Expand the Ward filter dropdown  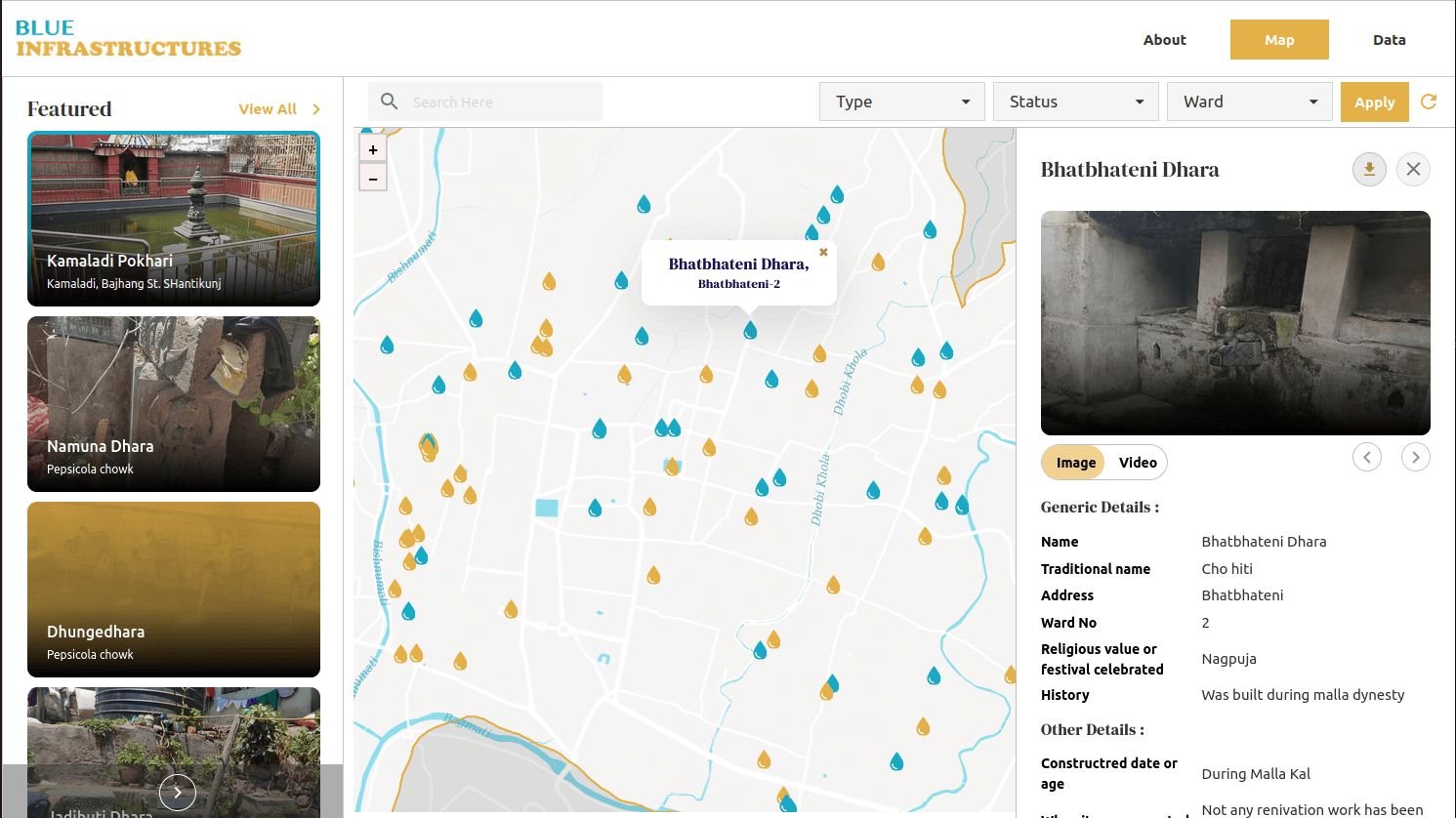pos(1249,102)
